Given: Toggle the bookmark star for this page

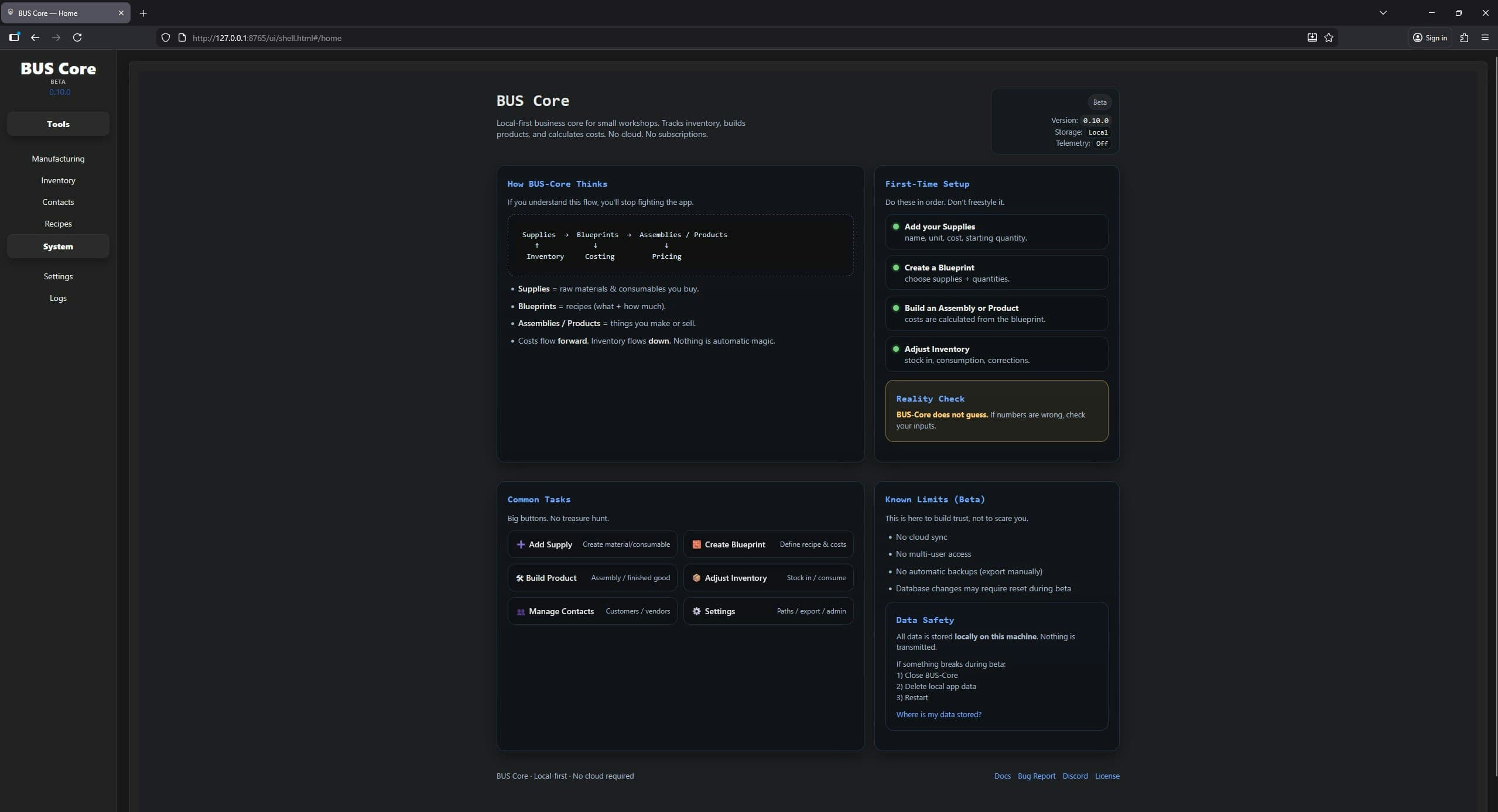Looking at the screenshot, I should pos(1328,37).
